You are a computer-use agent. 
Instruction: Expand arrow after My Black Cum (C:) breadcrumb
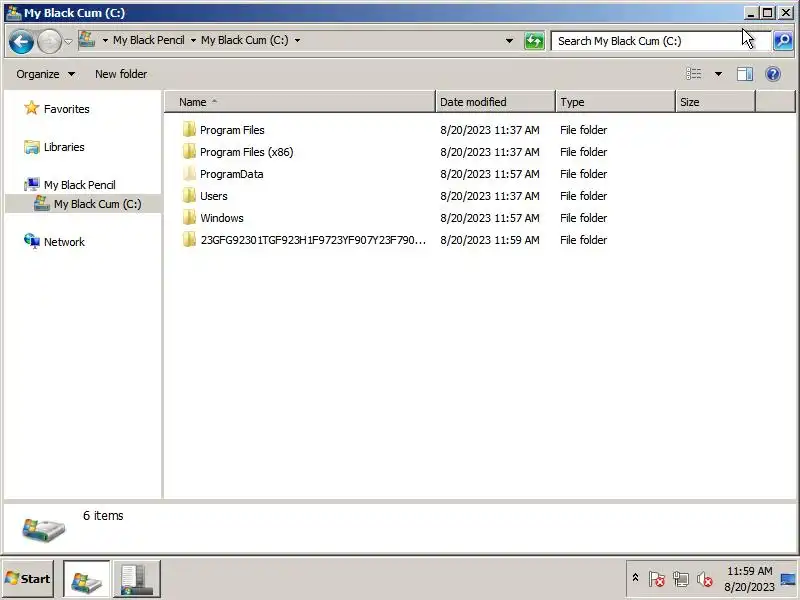tap(297, 40)
